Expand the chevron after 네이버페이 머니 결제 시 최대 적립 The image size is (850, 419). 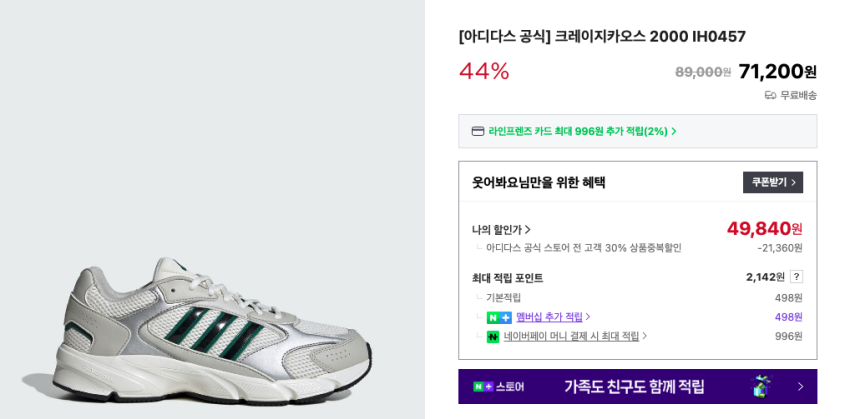(x=645, y=337)
